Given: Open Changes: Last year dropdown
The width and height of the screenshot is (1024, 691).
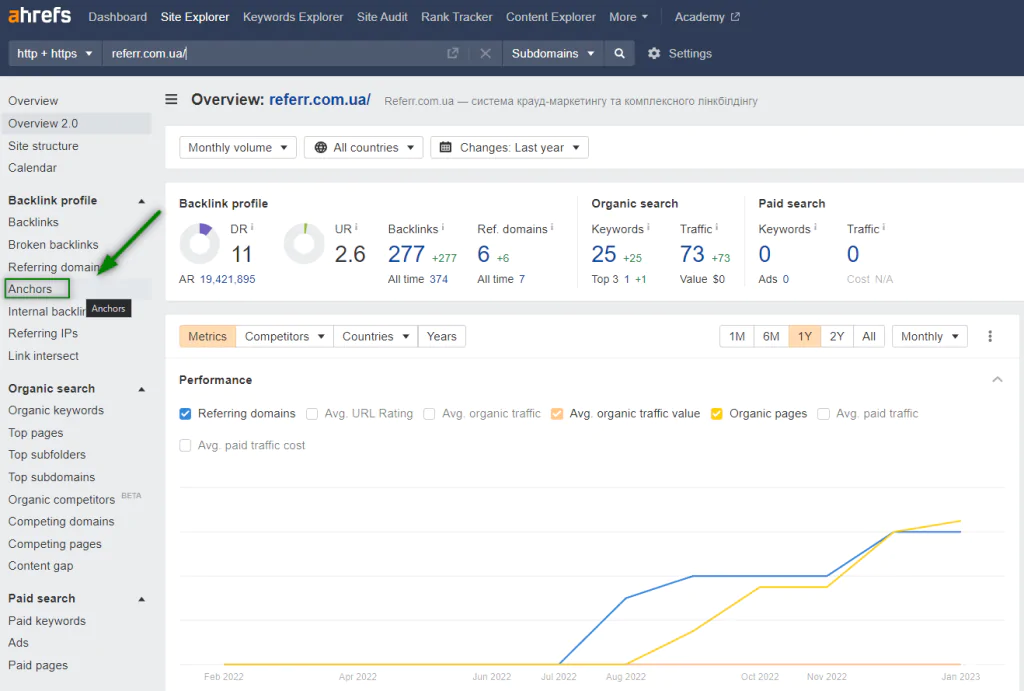Looking at the screenshot, I should (509, 148).
